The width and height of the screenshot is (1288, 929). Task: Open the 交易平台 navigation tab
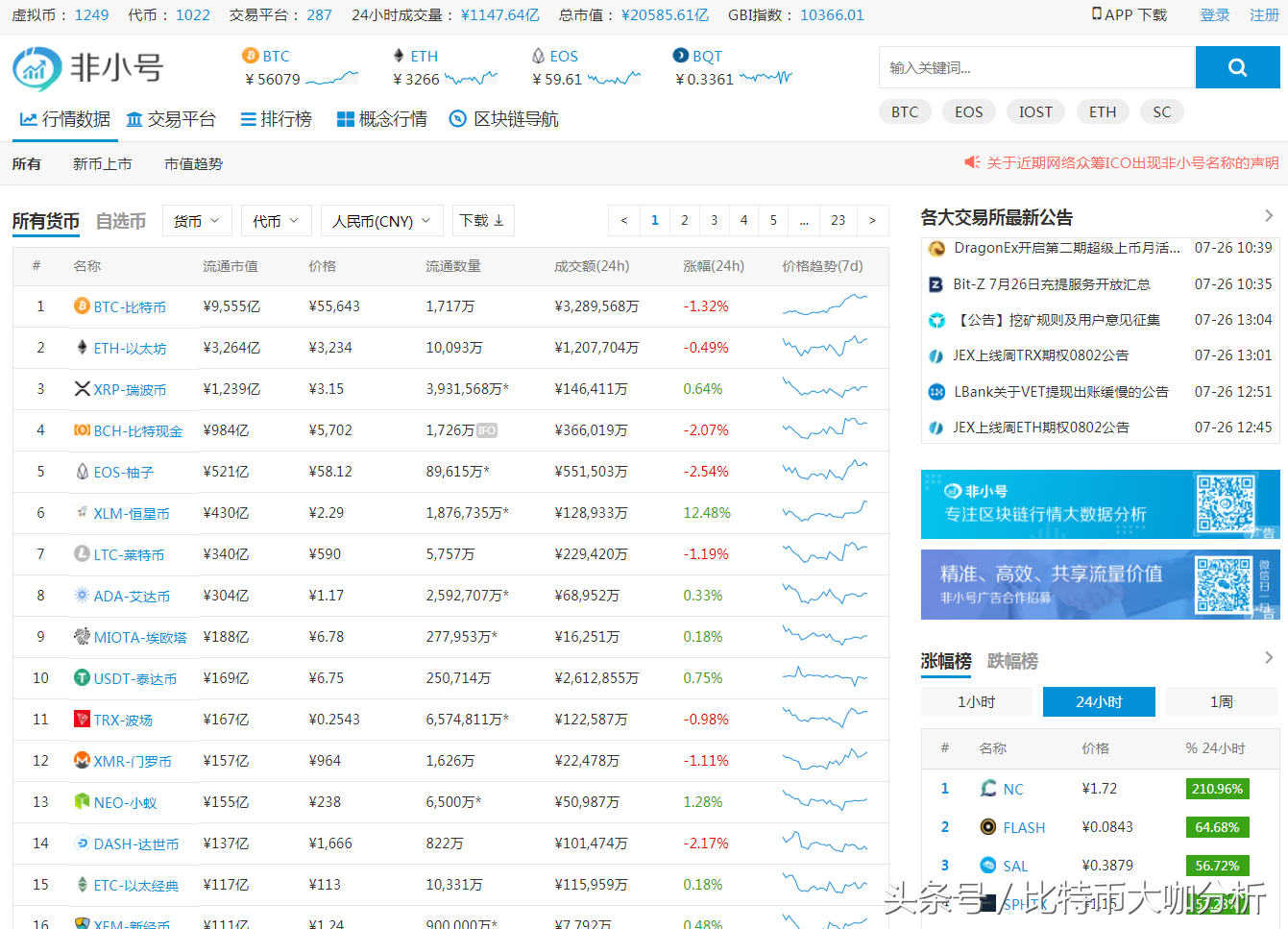point(171,119)
